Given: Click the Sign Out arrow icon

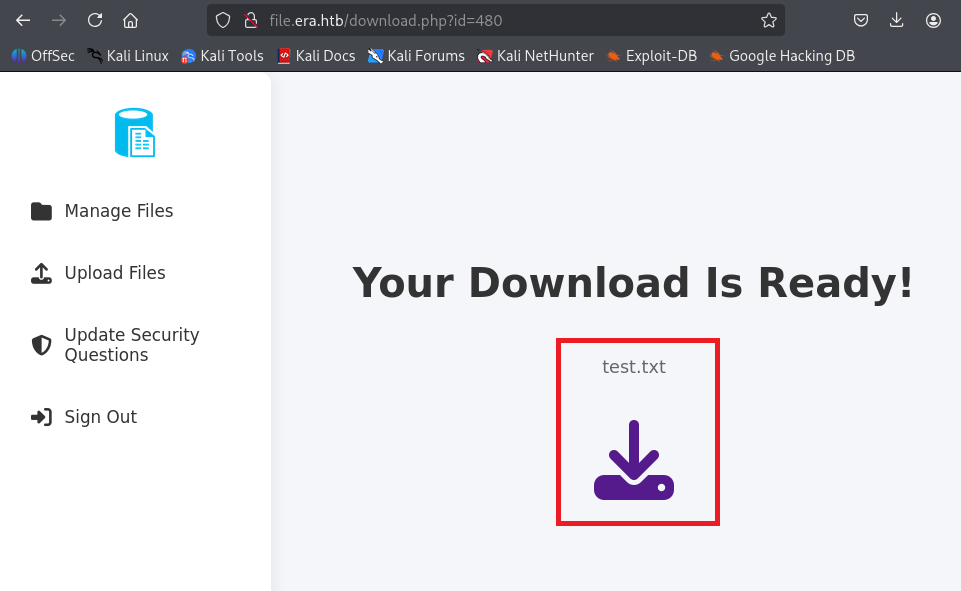Looking at the screenshot, I should [41, 417].
